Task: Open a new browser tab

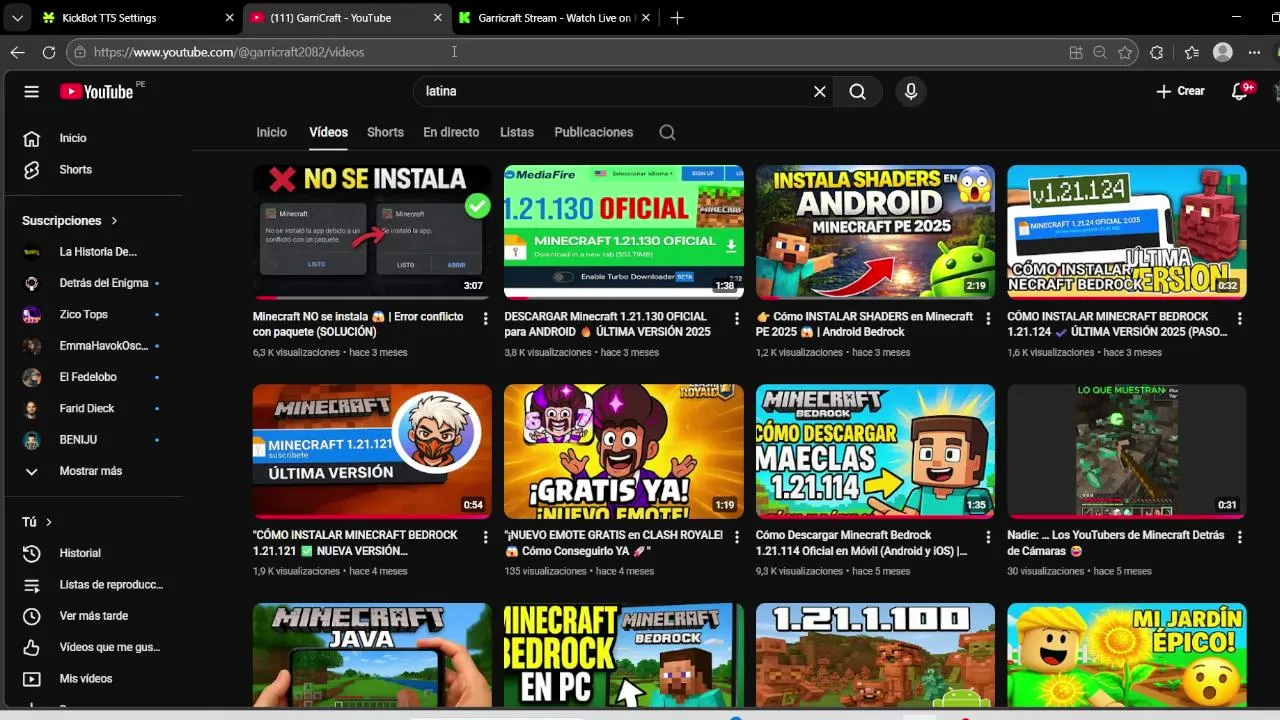Action: point(677,18)
